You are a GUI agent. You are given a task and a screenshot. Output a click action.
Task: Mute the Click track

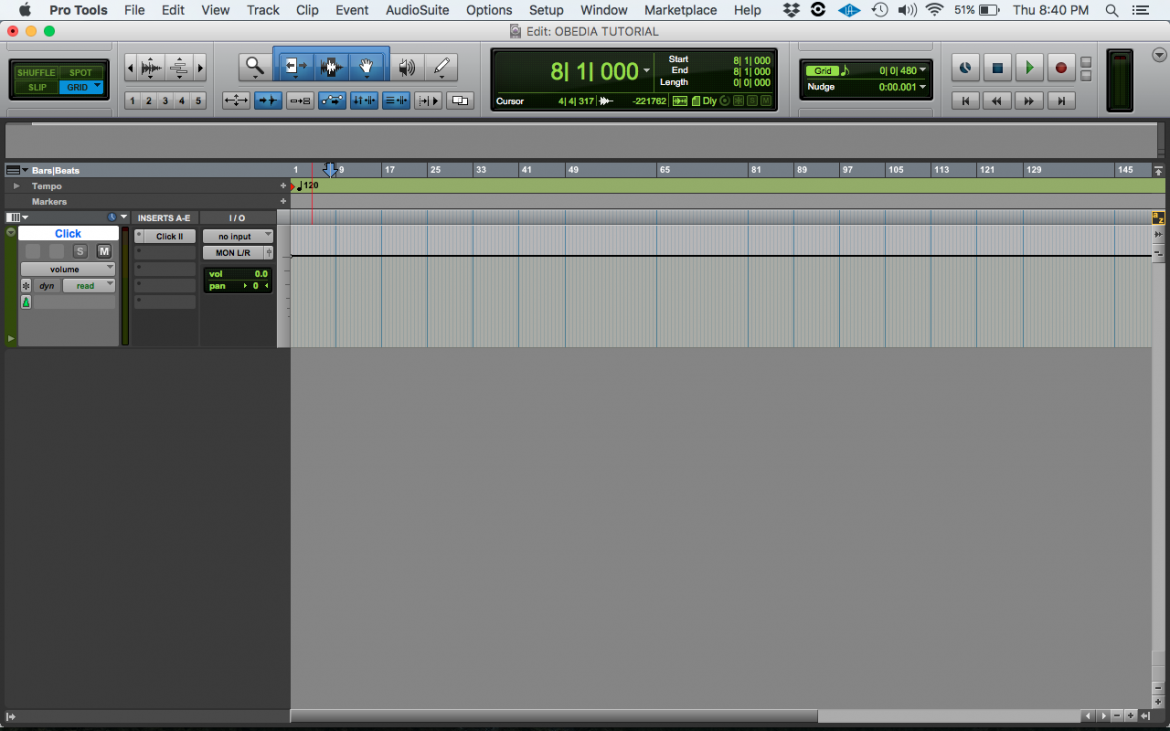point(104,252)
